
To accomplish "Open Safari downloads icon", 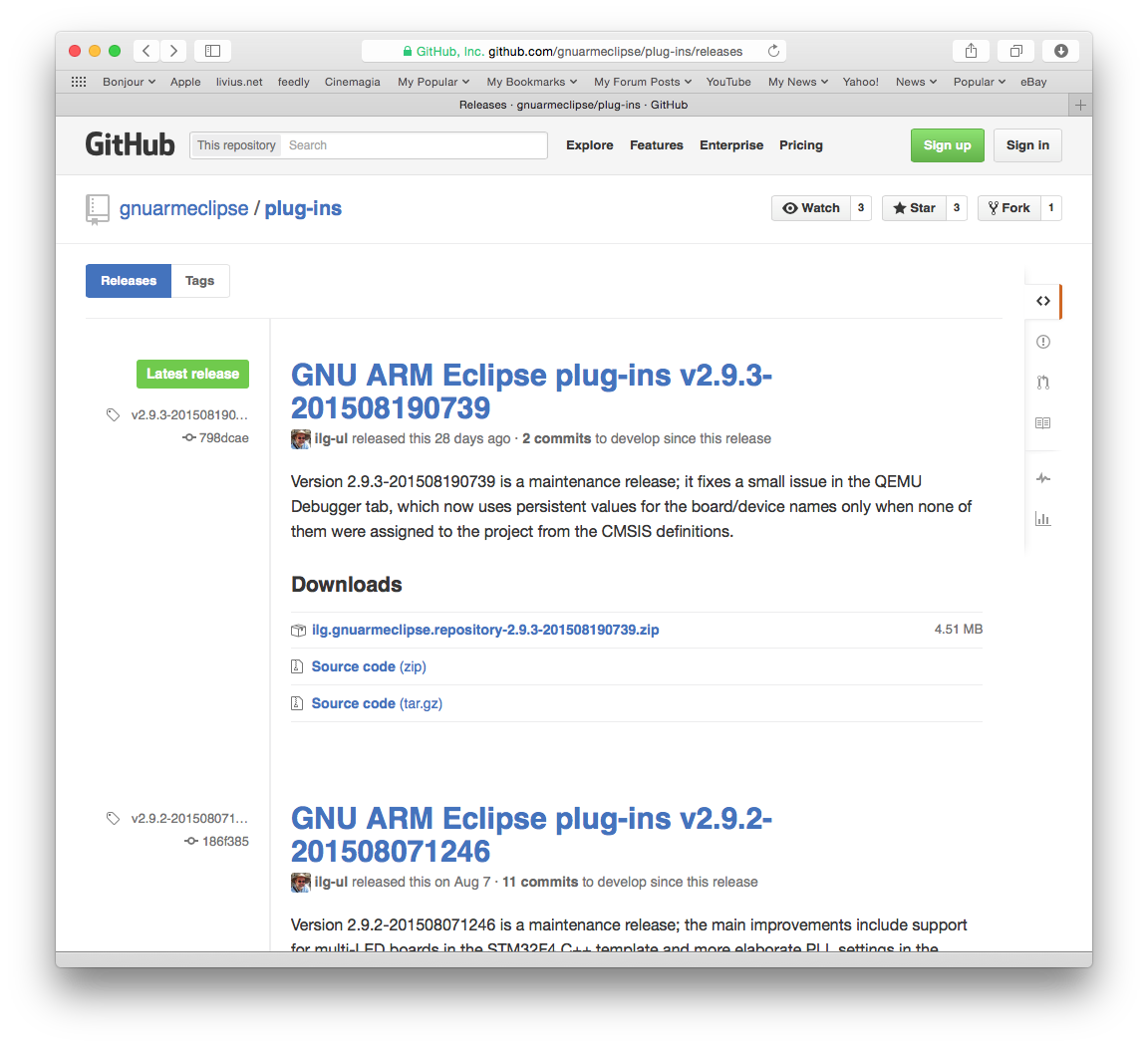I will coord(1061,51).
